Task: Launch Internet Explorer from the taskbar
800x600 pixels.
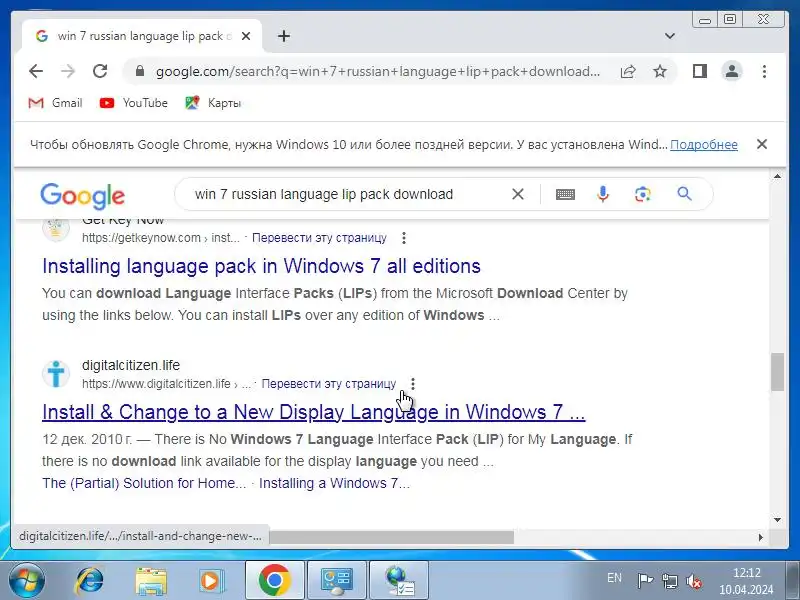Action: click(89, 581)
